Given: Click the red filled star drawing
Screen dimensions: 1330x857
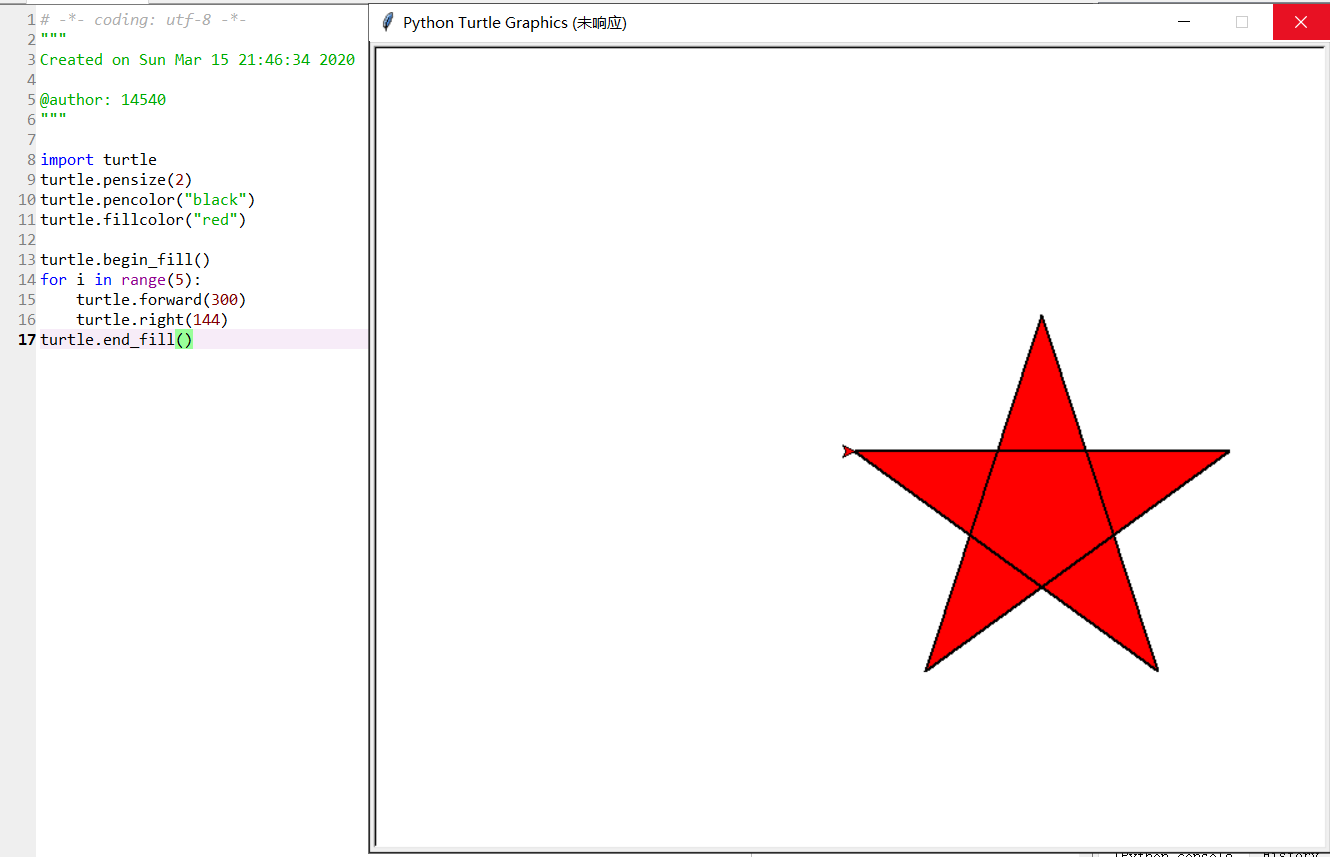Looking at the screenshot, I should point(1041,493).
